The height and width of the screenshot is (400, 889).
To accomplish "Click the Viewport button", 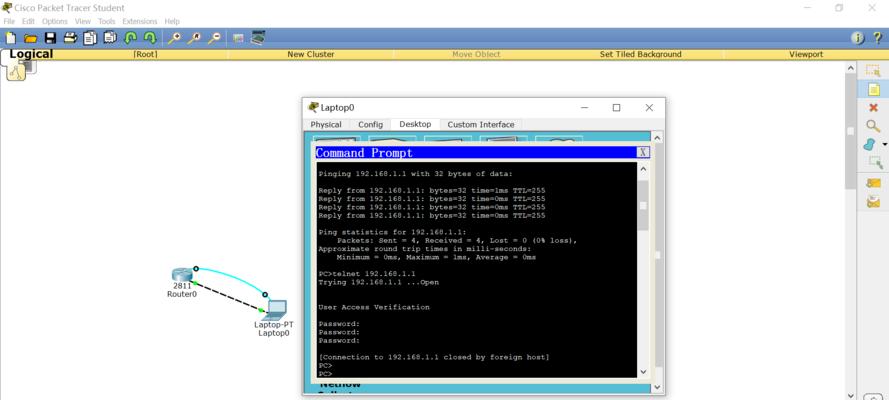I will click(x=806, y=54).
